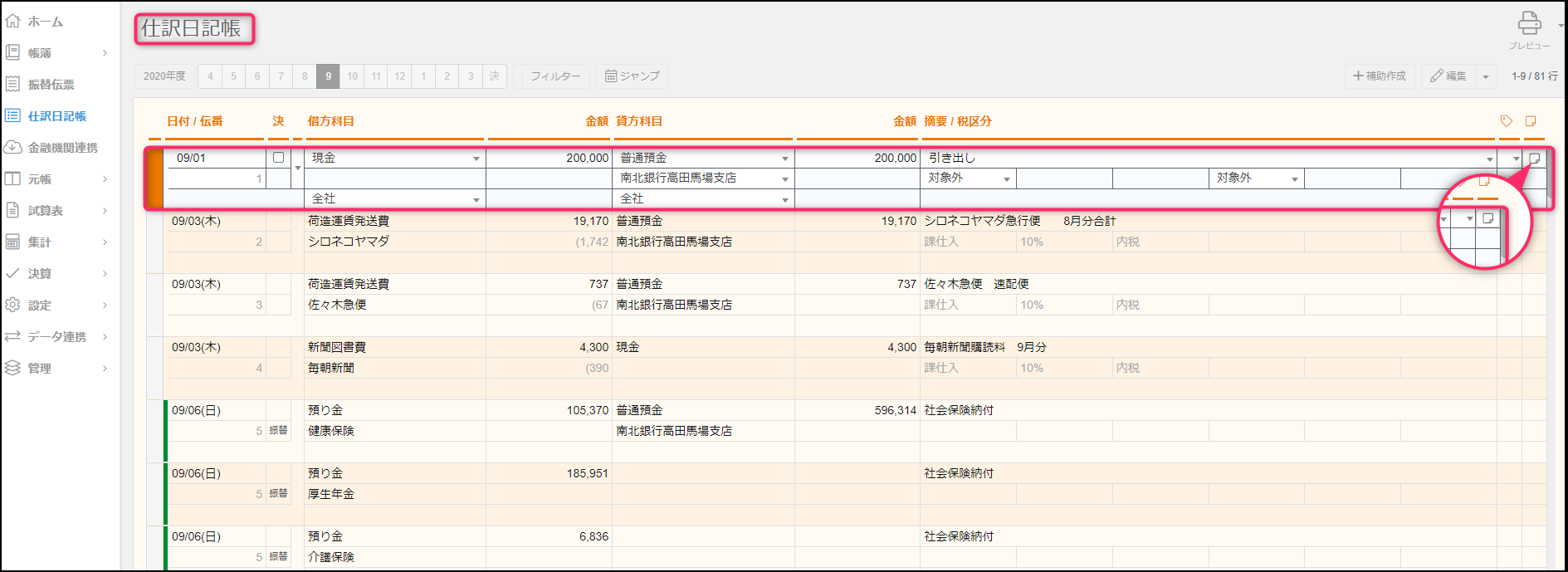Click the 元帳 book icon

click(x=12, y=178)
